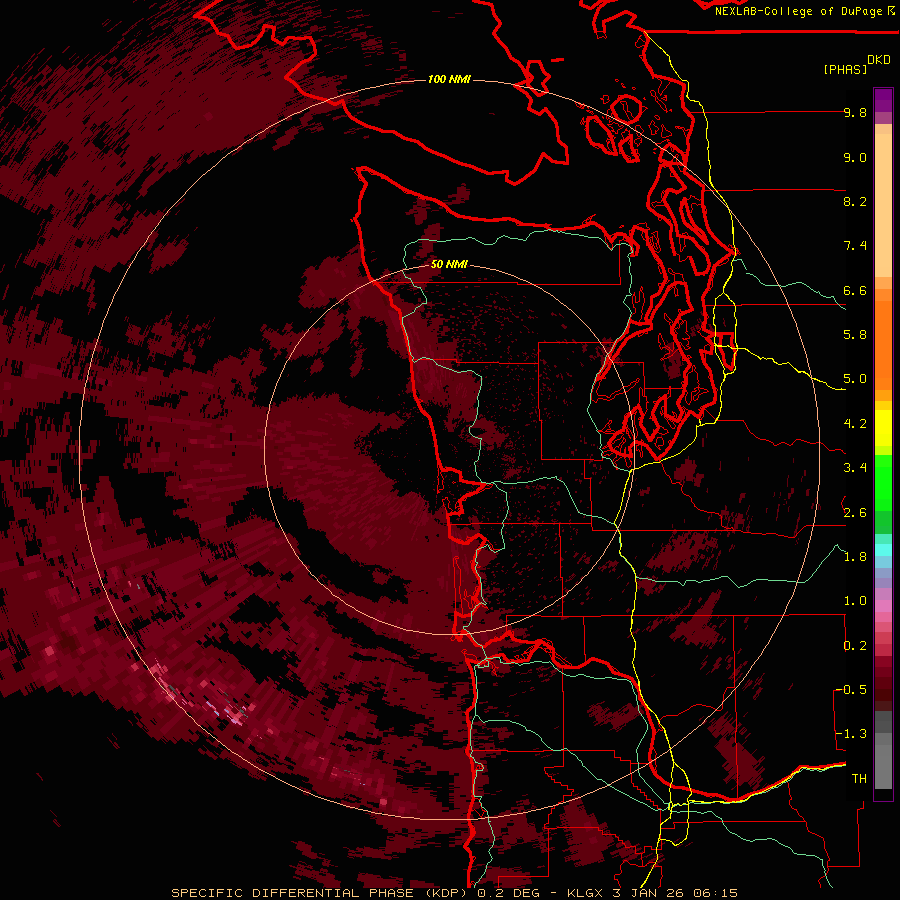Click the 1.8 legend value
Image resolution: width=900 pixels, height=900 pixels.
855,557
